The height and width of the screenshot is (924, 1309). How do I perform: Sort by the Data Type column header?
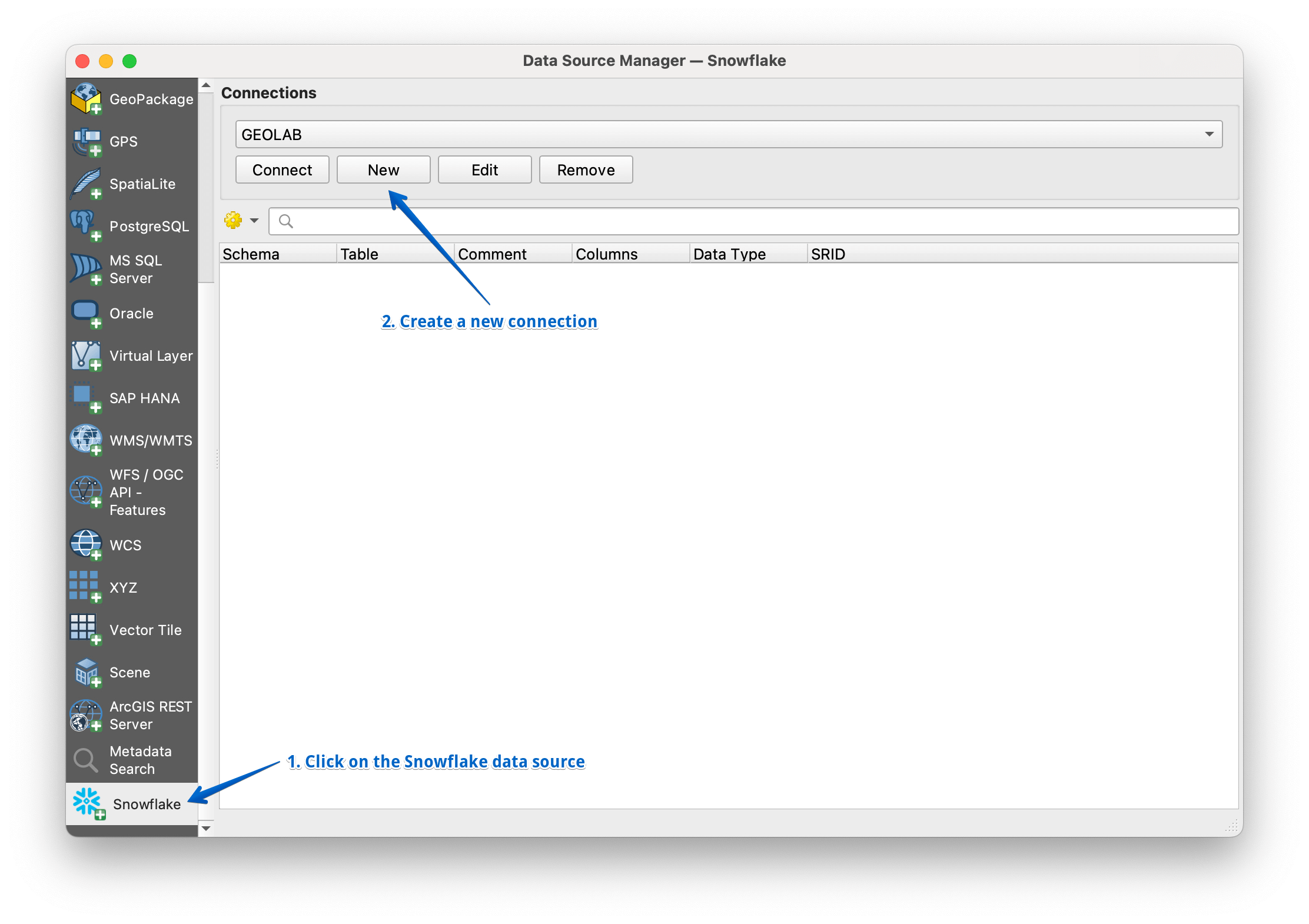(749, 254)
